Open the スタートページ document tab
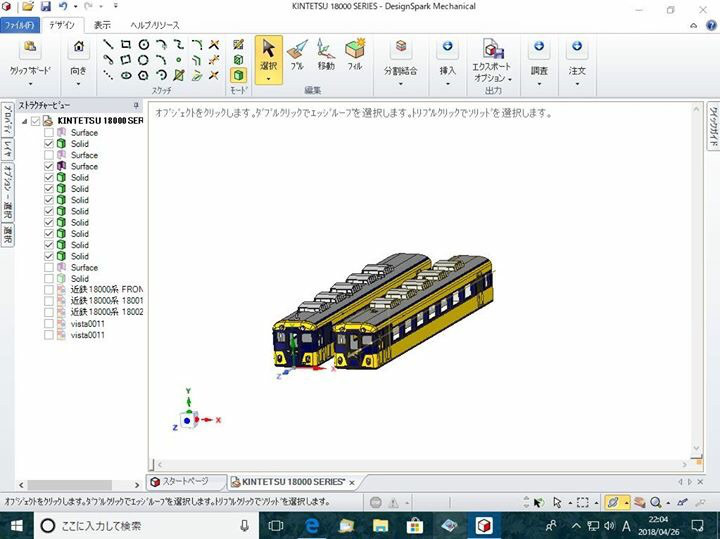Screen dimensions: 720x539 click(186, 482)
